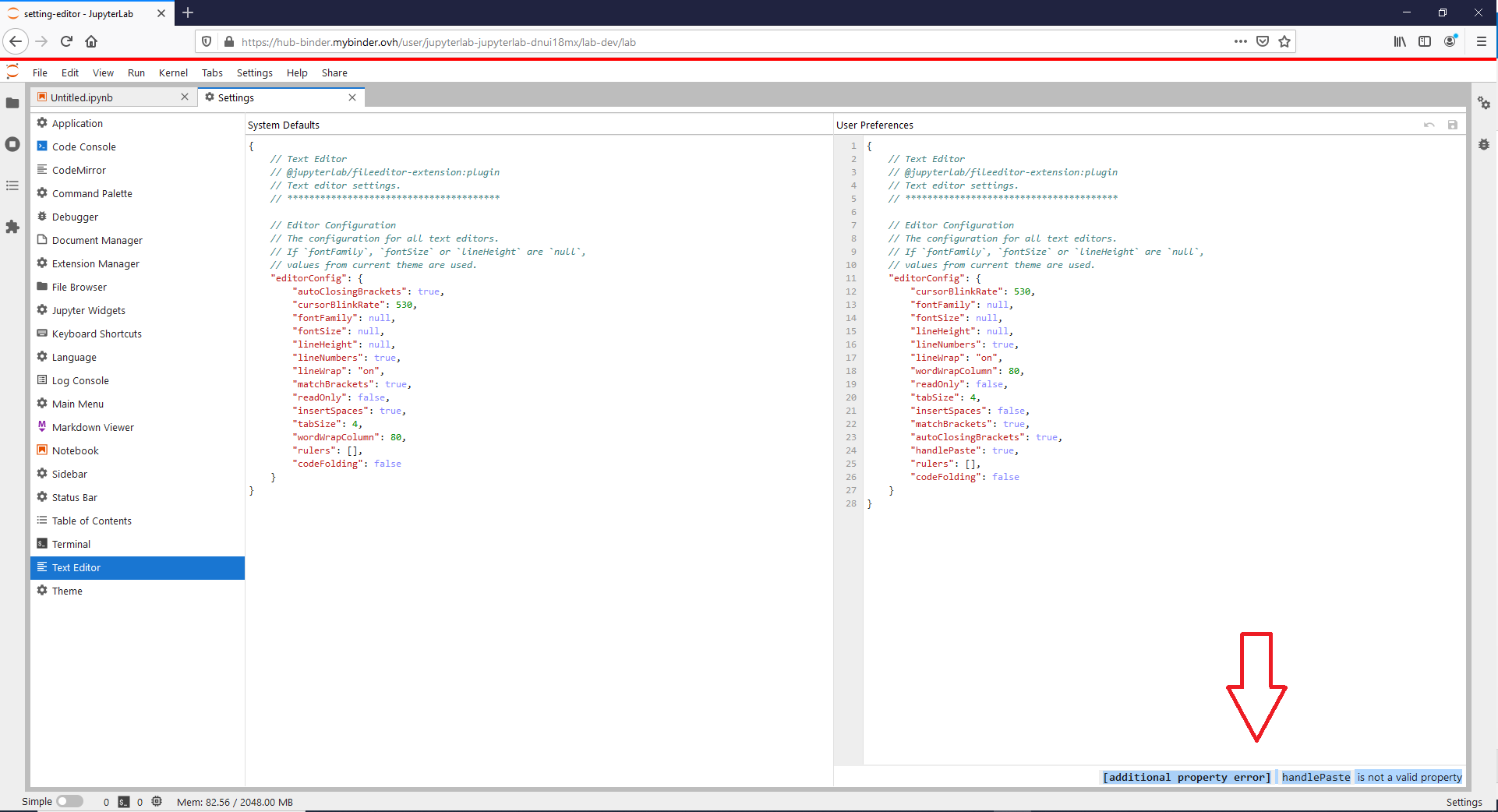Image resolution: width=1498 pixels, height=812 pixels.
Task: Open Running Terminals and Kernels sidebar icon
Action: [12, 144]
